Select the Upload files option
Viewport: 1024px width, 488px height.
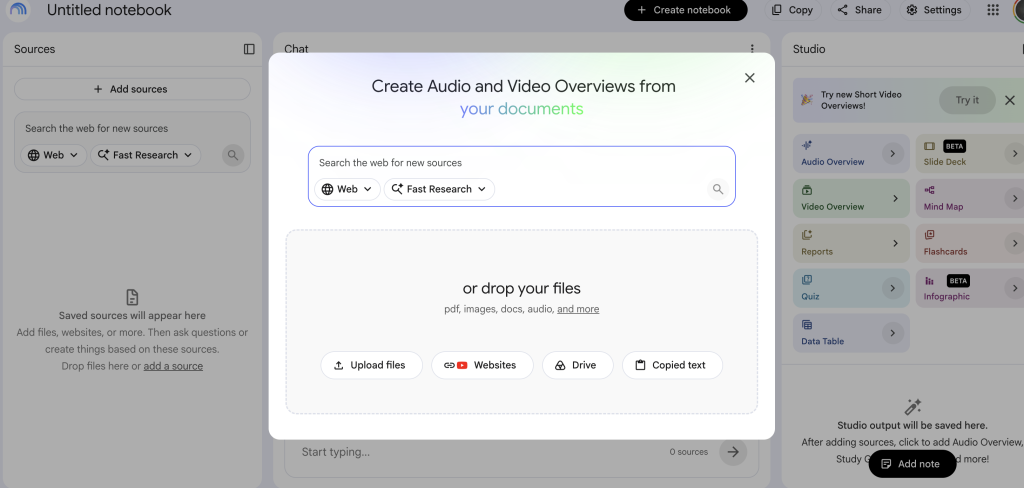(x=372, y=365)
